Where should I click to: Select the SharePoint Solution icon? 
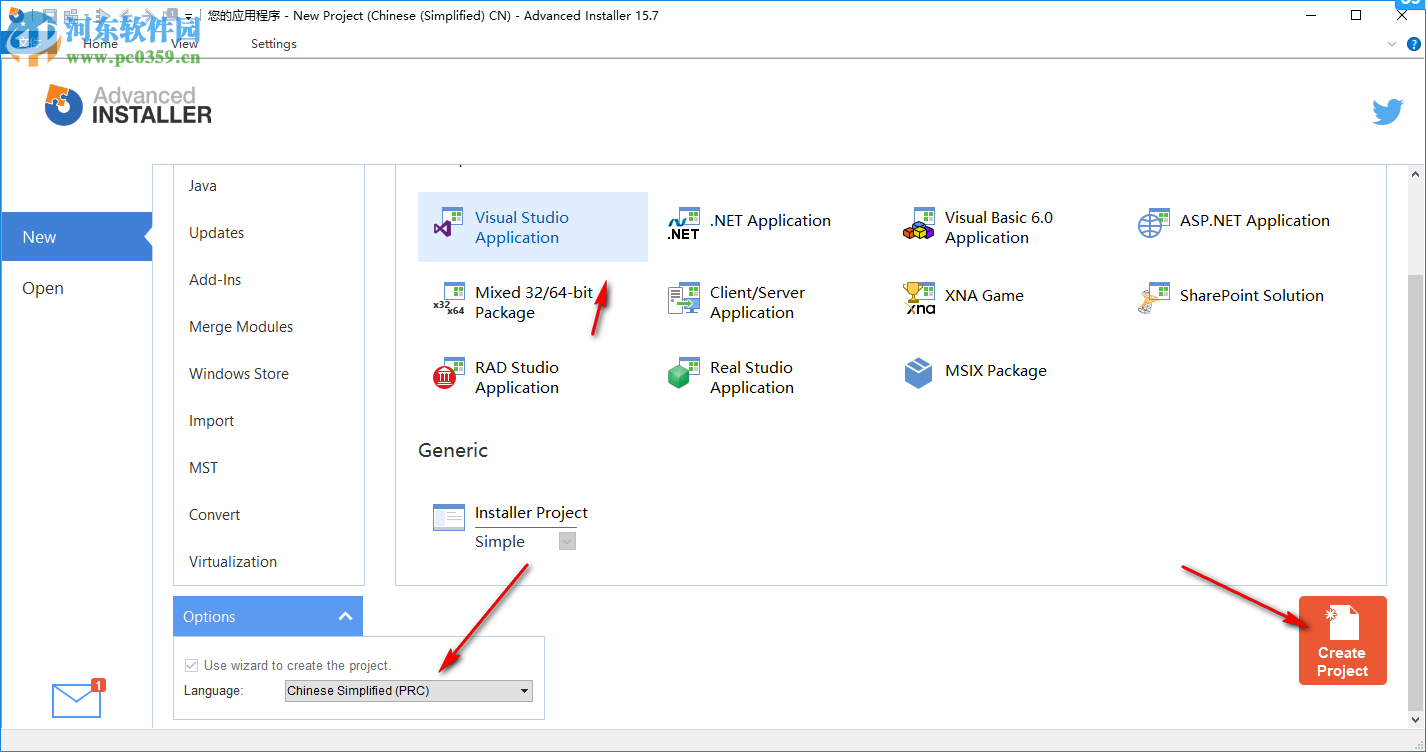point(1154,298)
